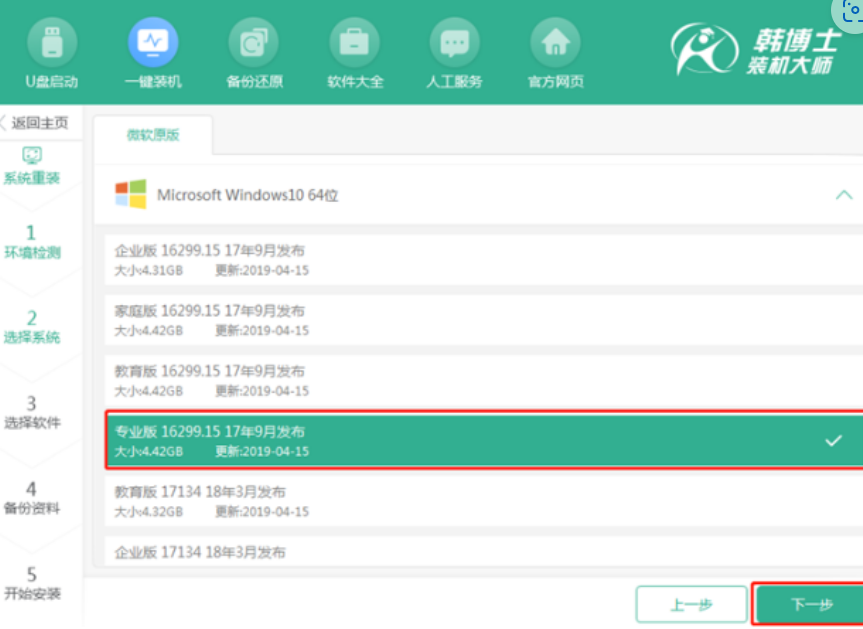
Task: Click the screenshot capture icon at the top right
Action: [851, 12]
